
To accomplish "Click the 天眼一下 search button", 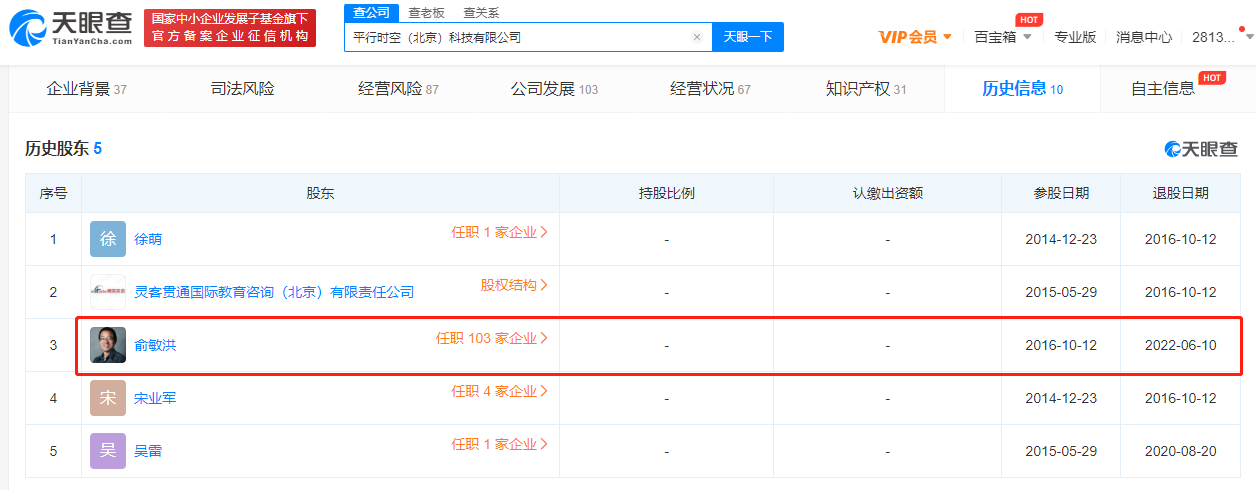I will (x=748, y=37).
